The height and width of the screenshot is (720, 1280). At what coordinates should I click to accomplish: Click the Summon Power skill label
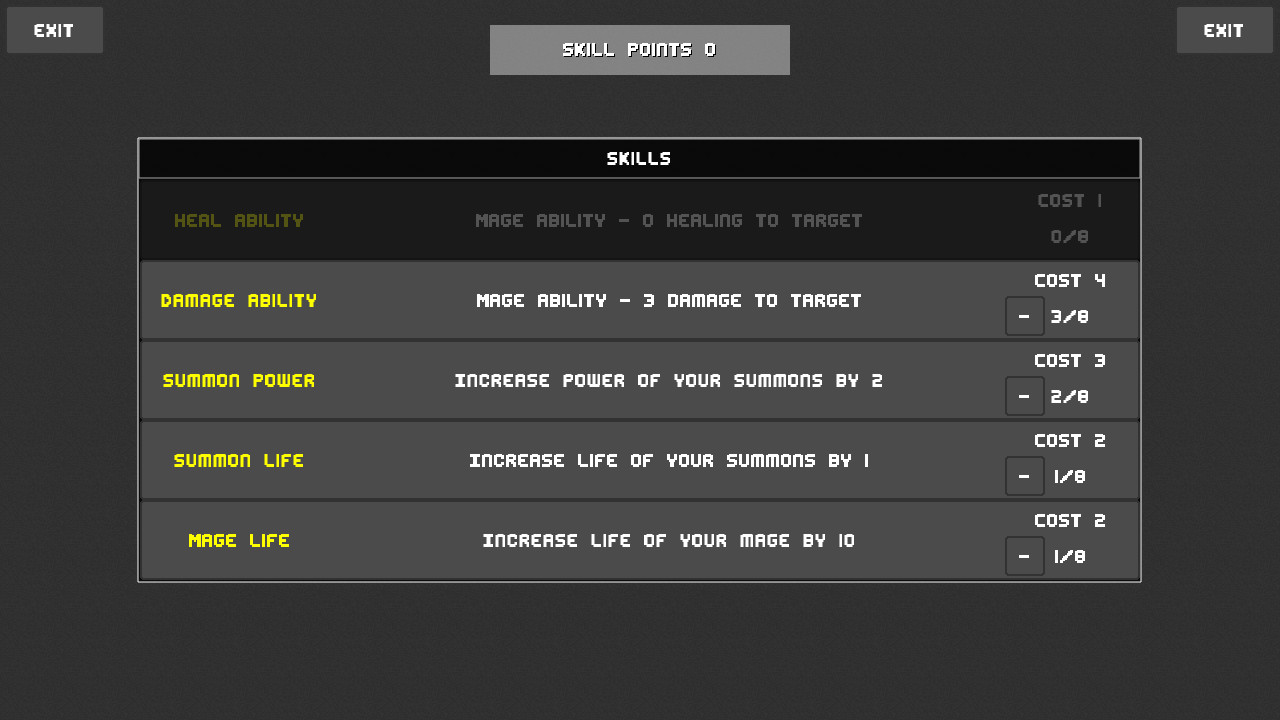[x=239, y=380]
